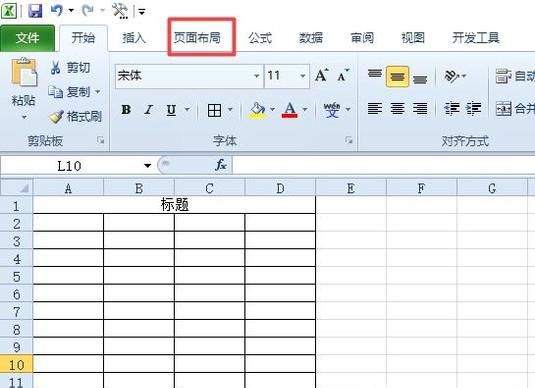Screen dimensions: 535x388
Task: Click 剪切 cut button
Action: click(x=70, y=68)
